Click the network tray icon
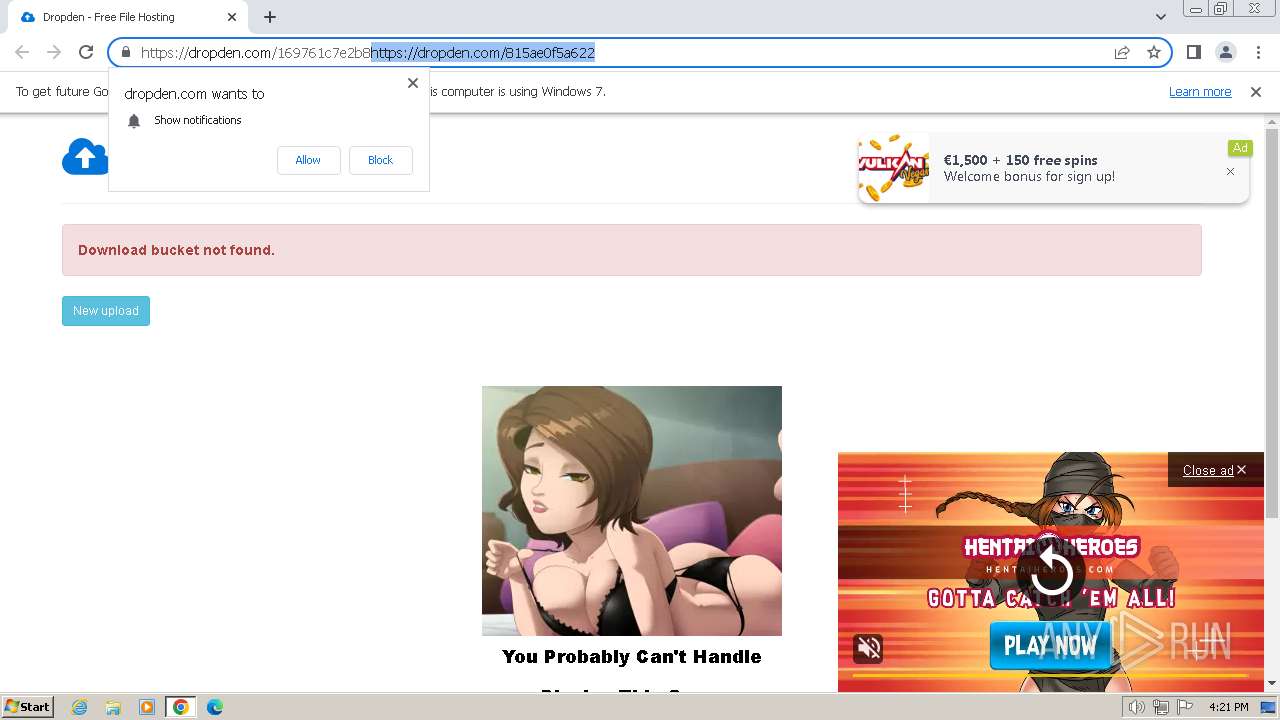 (x=1160, y=707)
